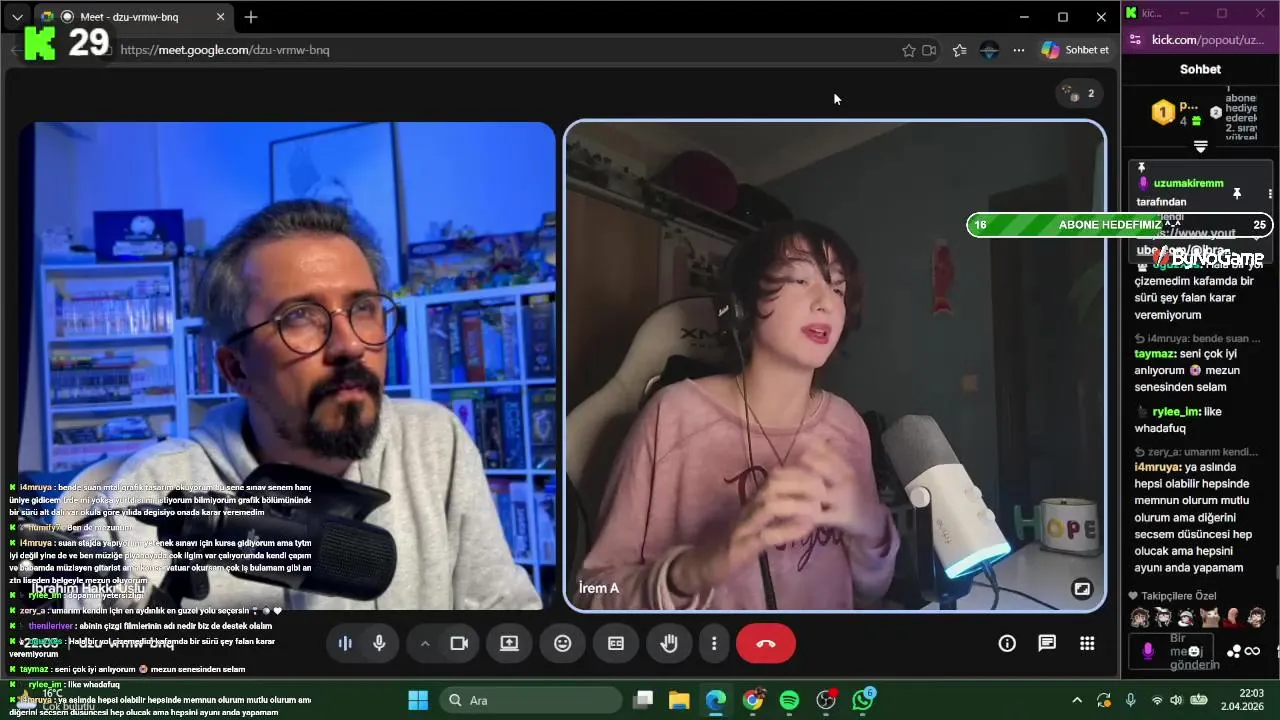
Task: Click the i4mruya username in Kick chat
Action: [x=1157, y=467]
